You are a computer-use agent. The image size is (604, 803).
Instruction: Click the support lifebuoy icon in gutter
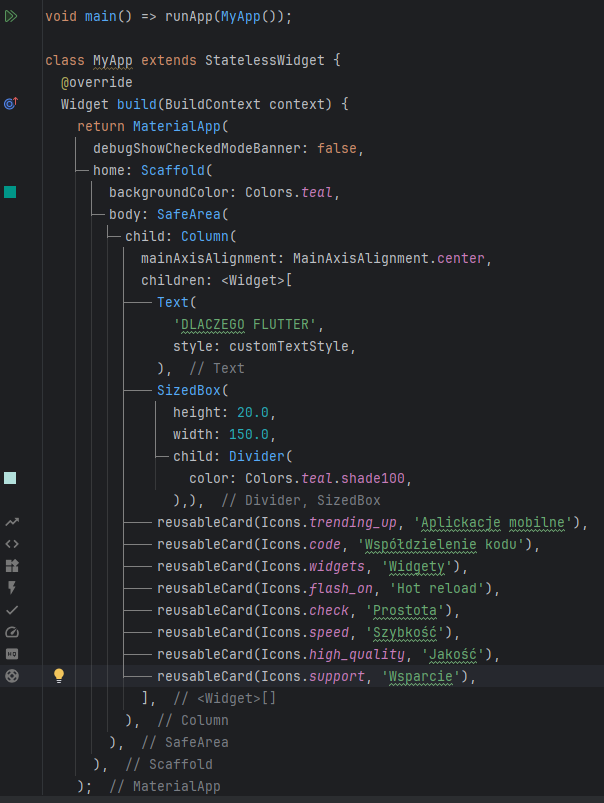tap(11, 676)
